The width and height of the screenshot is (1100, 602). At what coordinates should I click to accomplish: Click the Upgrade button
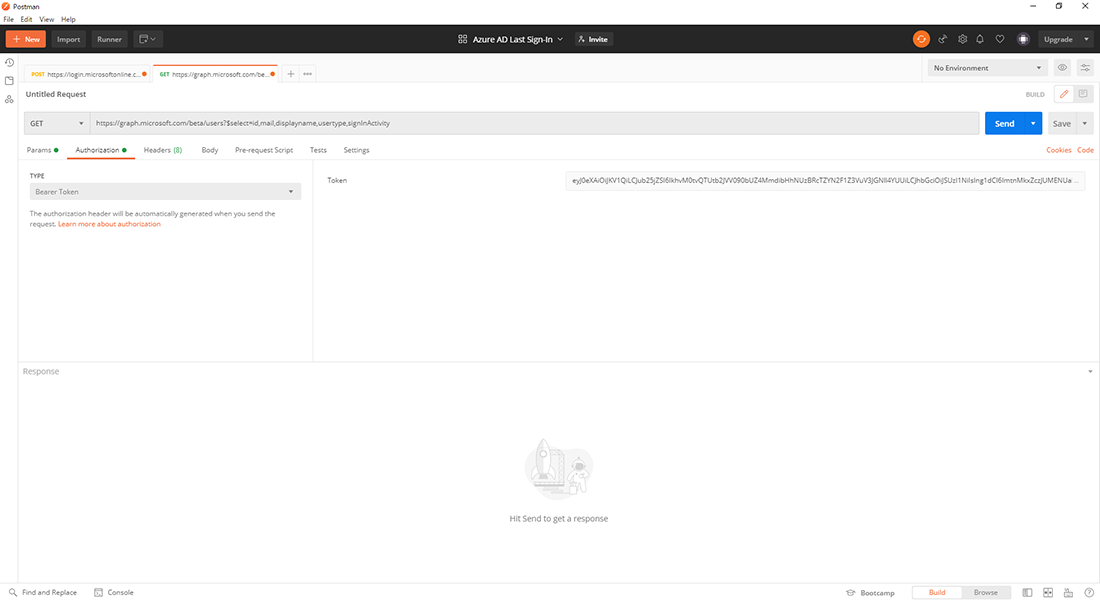pyautogui.click(x=1058, y=39)
